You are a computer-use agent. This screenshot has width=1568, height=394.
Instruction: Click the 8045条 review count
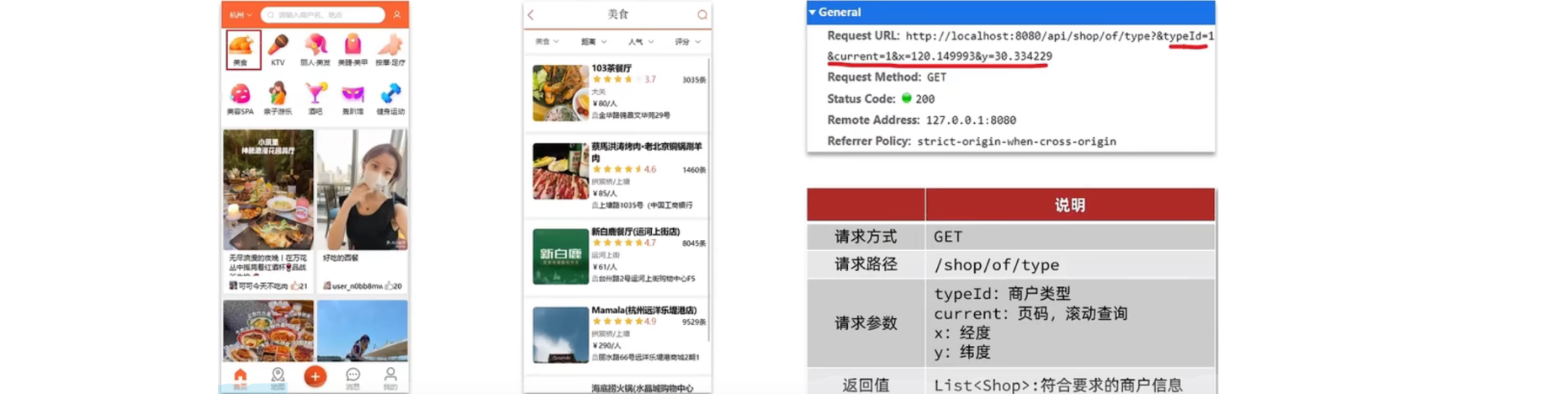pos(694,243)
